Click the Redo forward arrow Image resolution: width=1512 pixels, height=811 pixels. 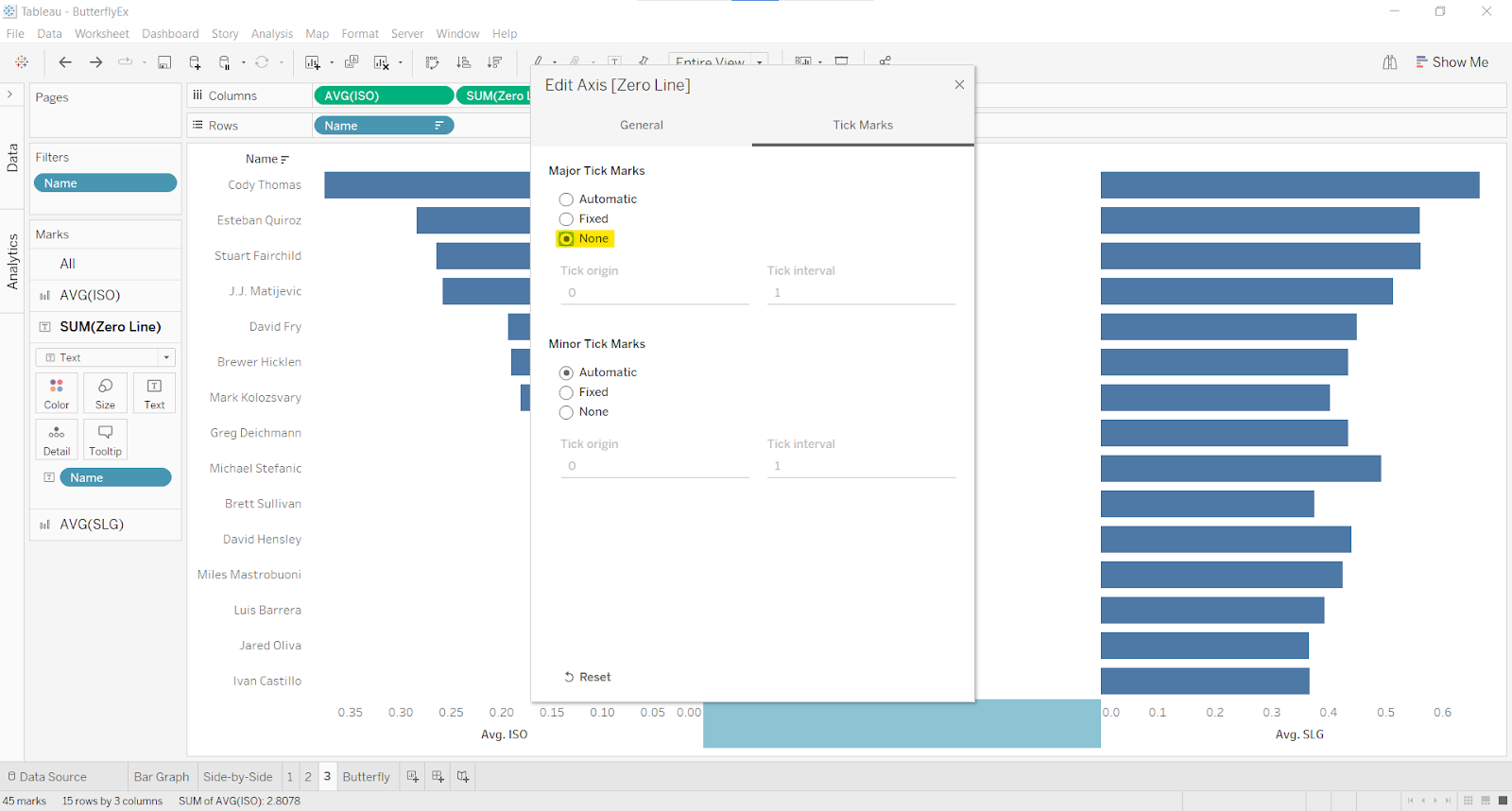tap(95, 62)
